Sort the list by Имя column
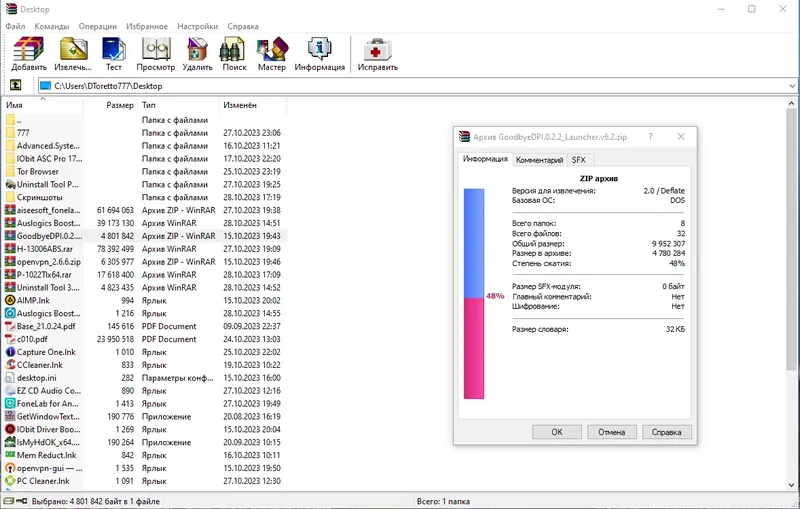The width and height of the screenshot is (800, 509). pos(42,105)
